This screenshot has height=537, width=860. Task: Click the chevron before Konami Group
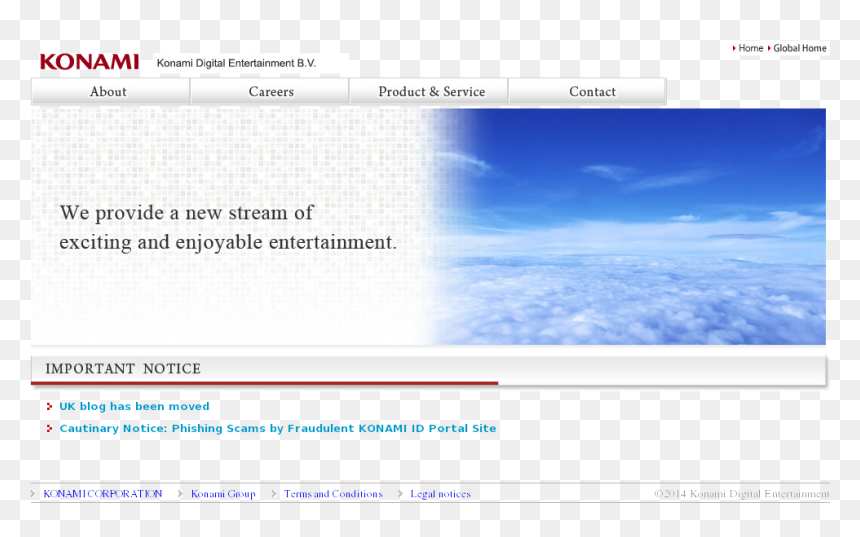pos(180,494)
